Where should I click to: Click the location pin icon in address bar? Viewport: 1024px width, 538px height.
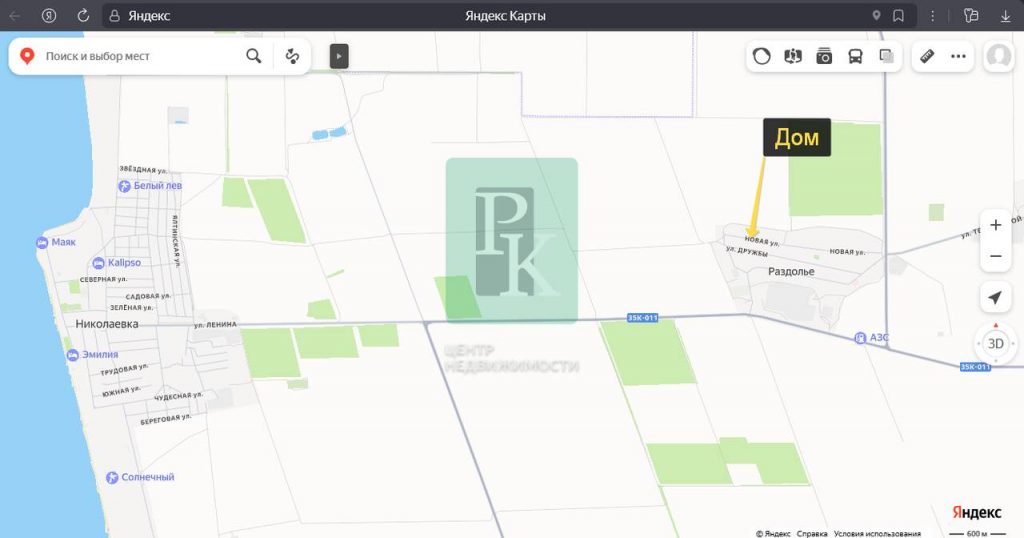pyautogui.click(x=876, y=16)
